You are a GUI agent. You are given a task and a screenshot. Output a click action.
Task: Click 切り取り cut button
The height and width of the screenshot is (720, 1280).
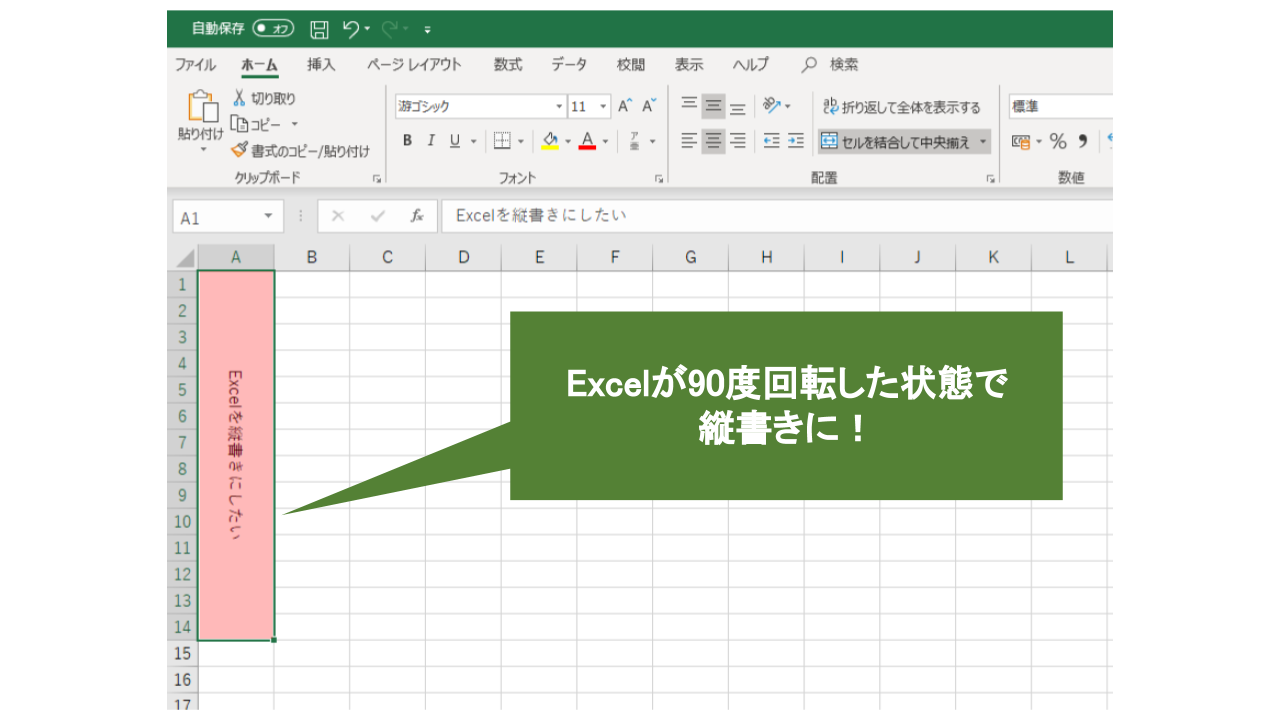(264, 99)
